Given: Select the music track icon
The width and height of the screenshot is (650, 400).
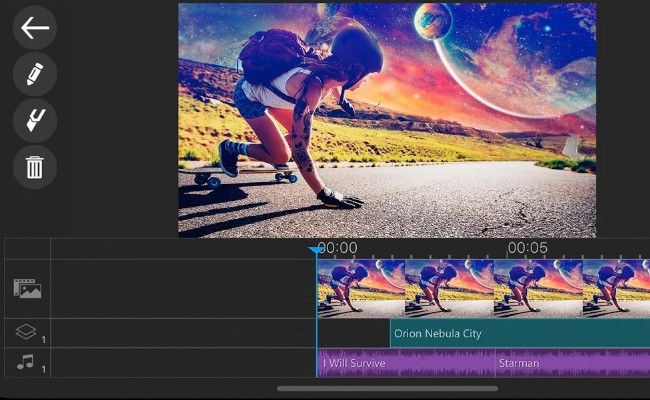Looking at the screenshot, I should [x=27, y=362].
